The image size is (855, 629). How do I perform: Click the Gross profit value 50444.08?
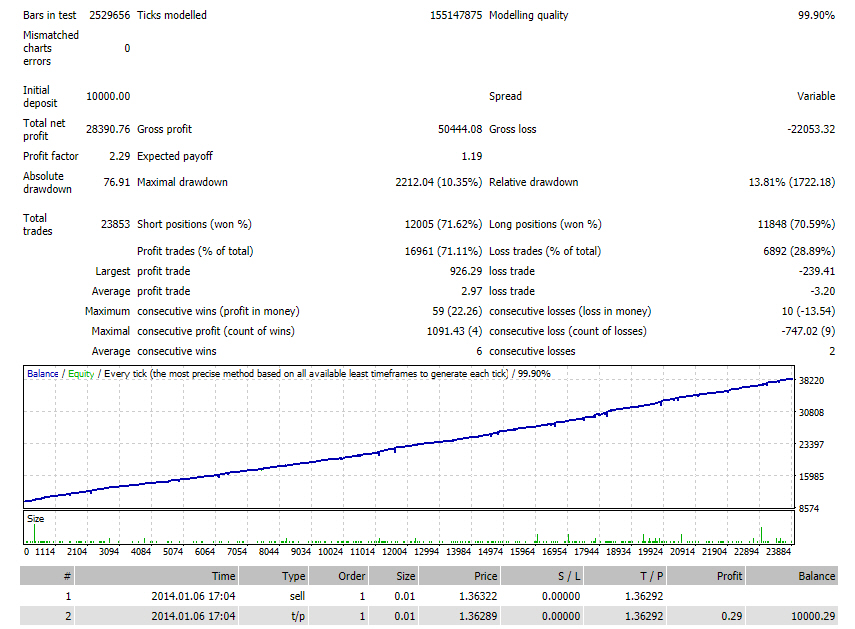(x=460, y=129)
